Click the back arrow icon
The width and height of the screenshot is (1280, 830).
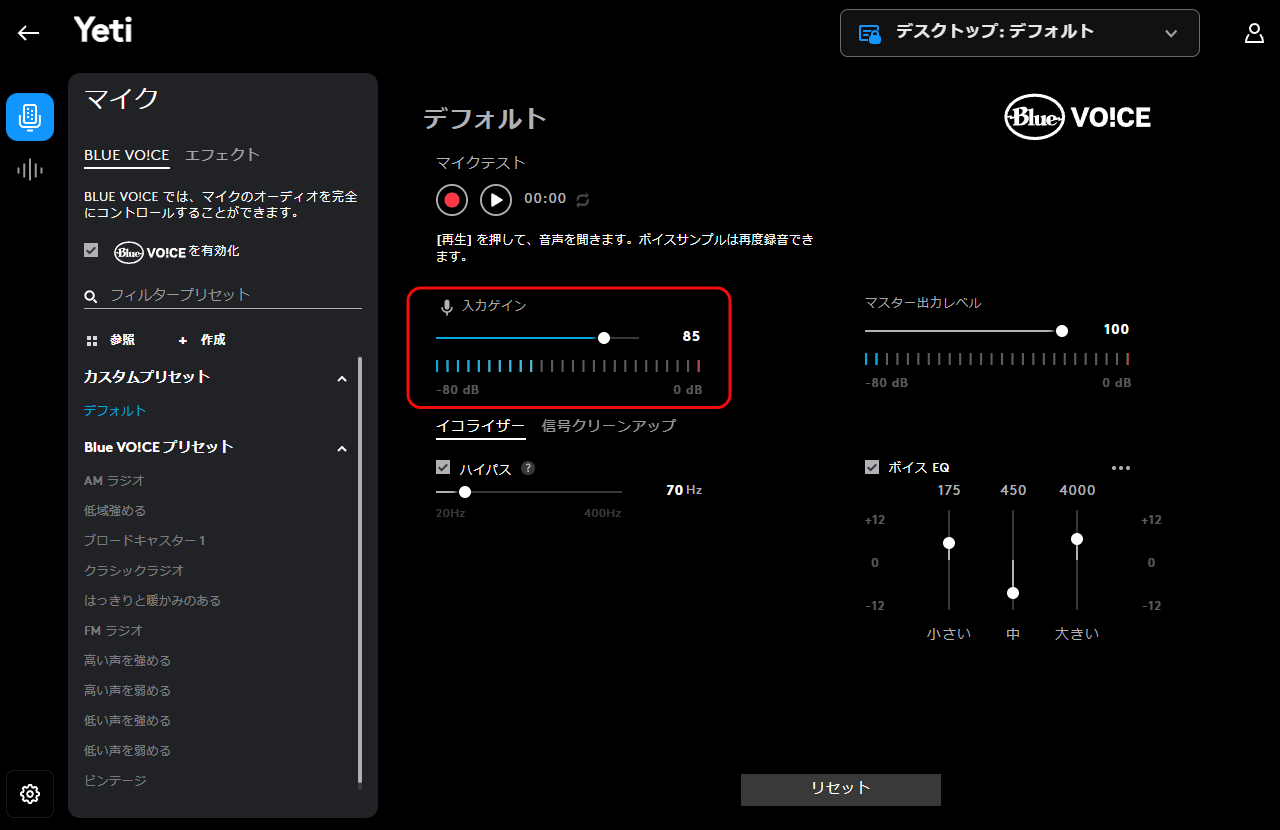[28, 33]
